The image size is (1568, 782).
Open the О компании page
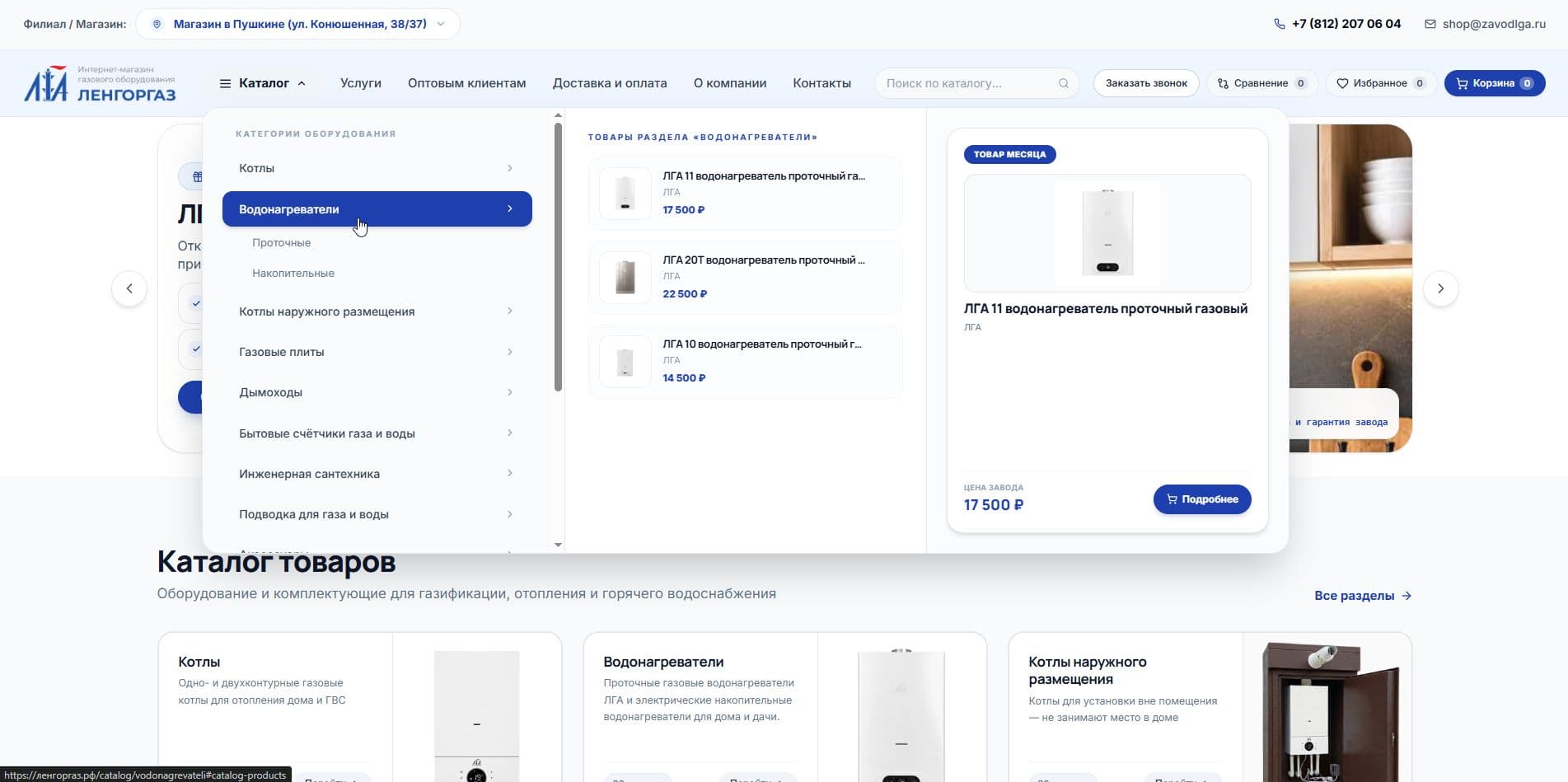point(730,83)
